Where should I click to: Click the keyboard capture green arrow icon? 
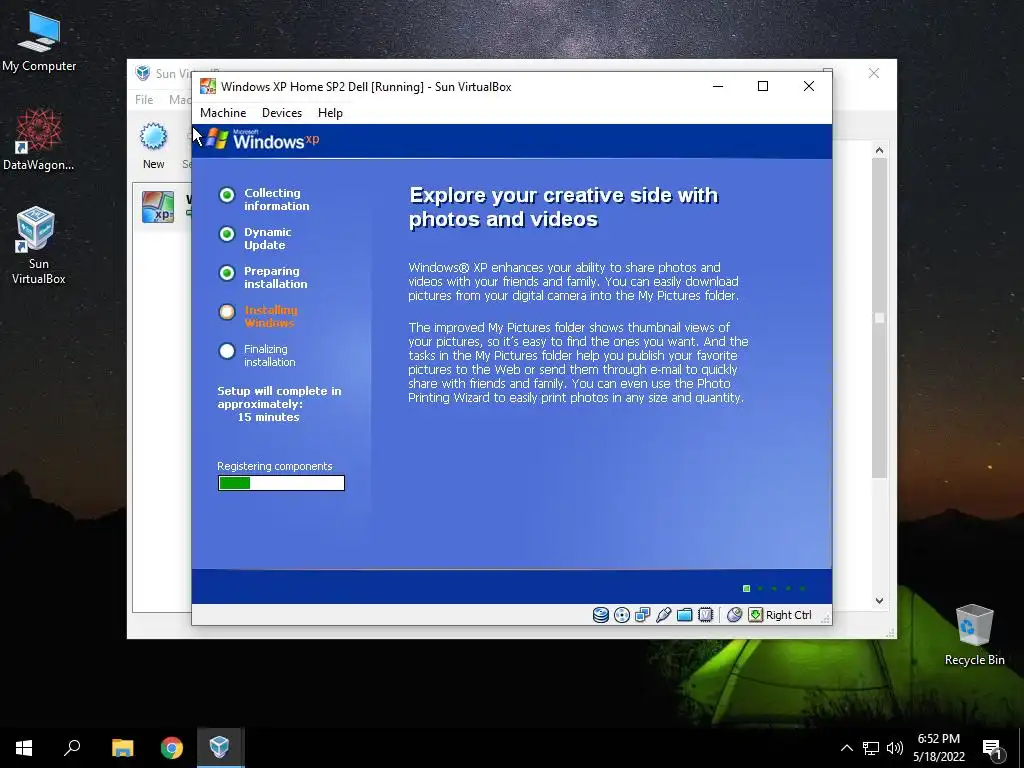coord(755,615)
